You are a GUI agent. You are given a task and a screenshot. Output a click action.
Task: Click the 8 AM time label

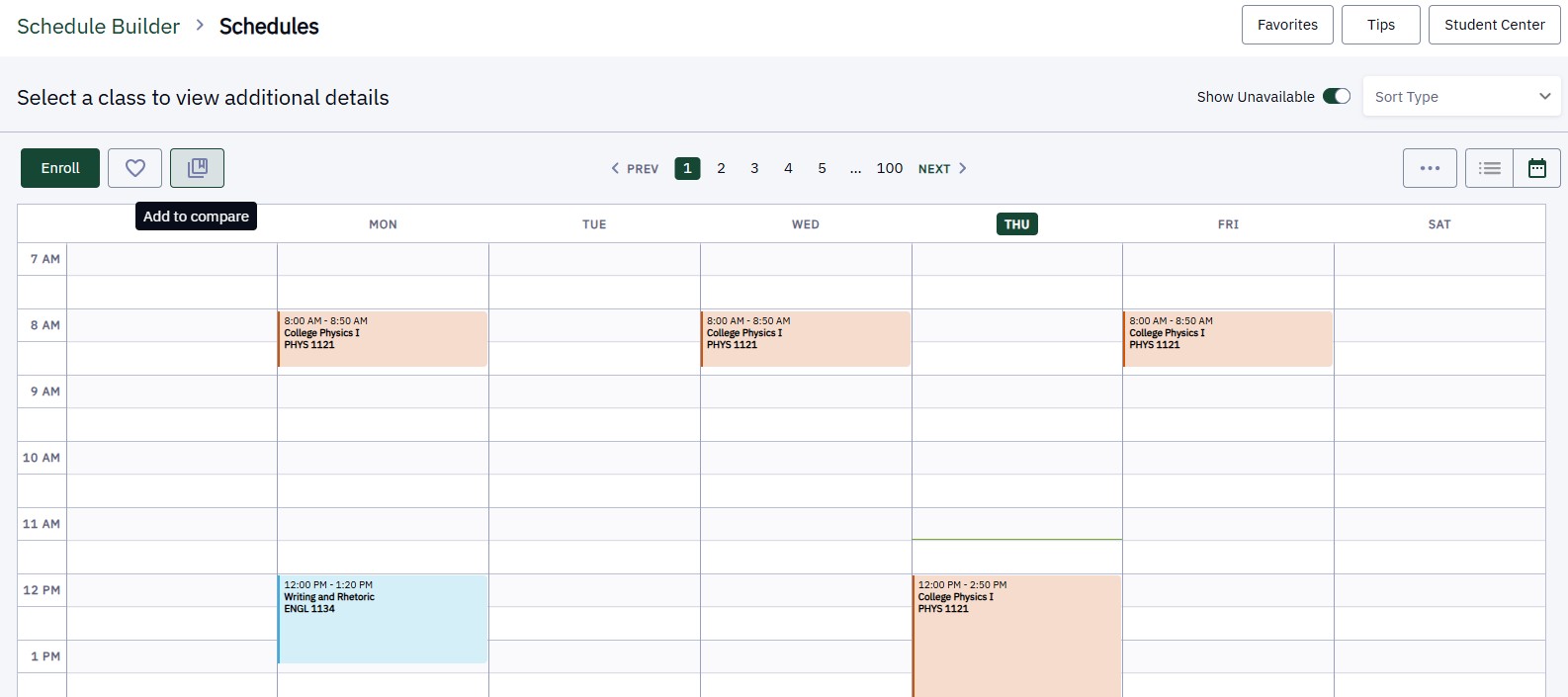point(45,325)
